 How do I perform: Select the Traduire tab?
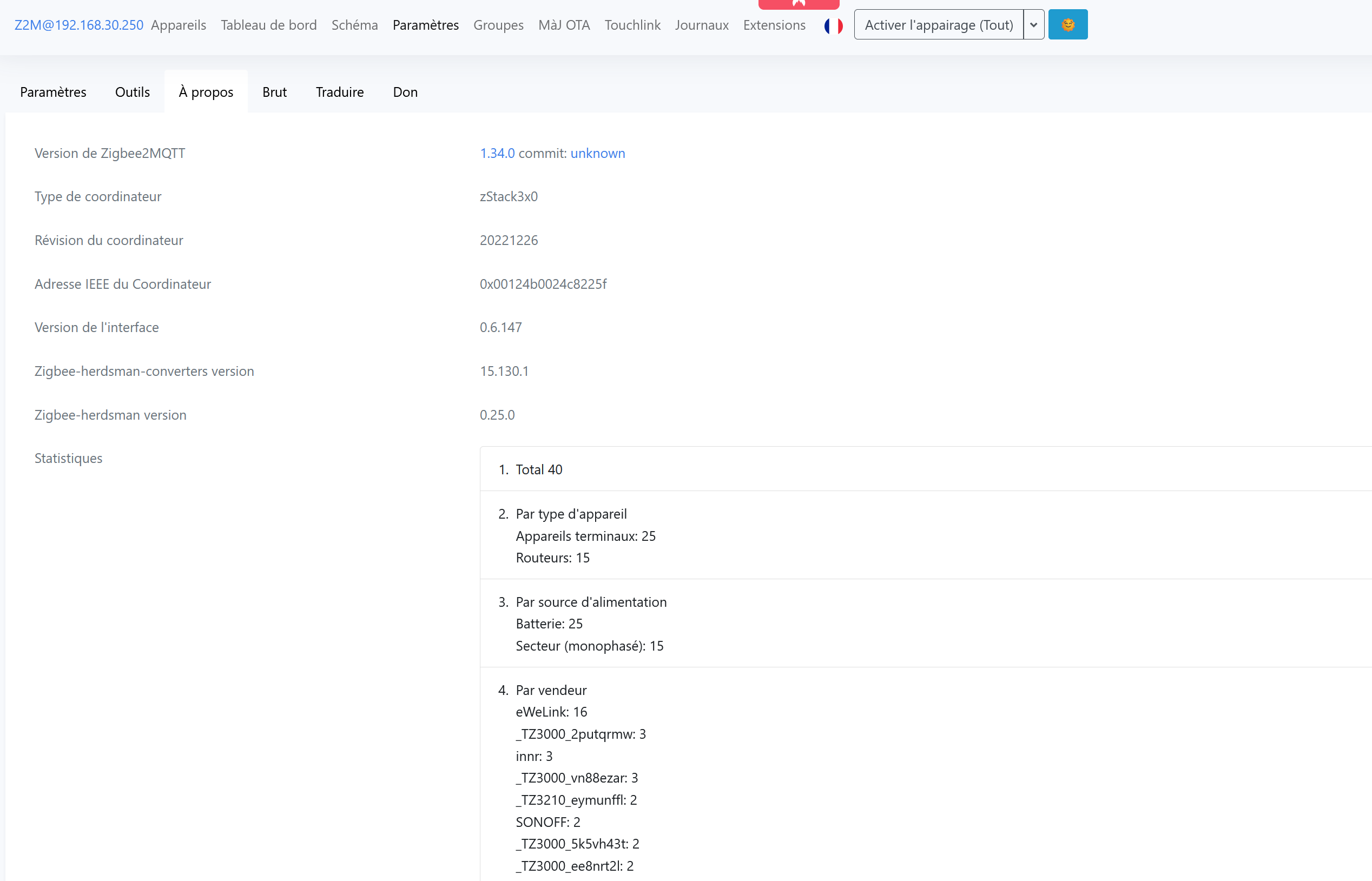click(x=339, y=92)
